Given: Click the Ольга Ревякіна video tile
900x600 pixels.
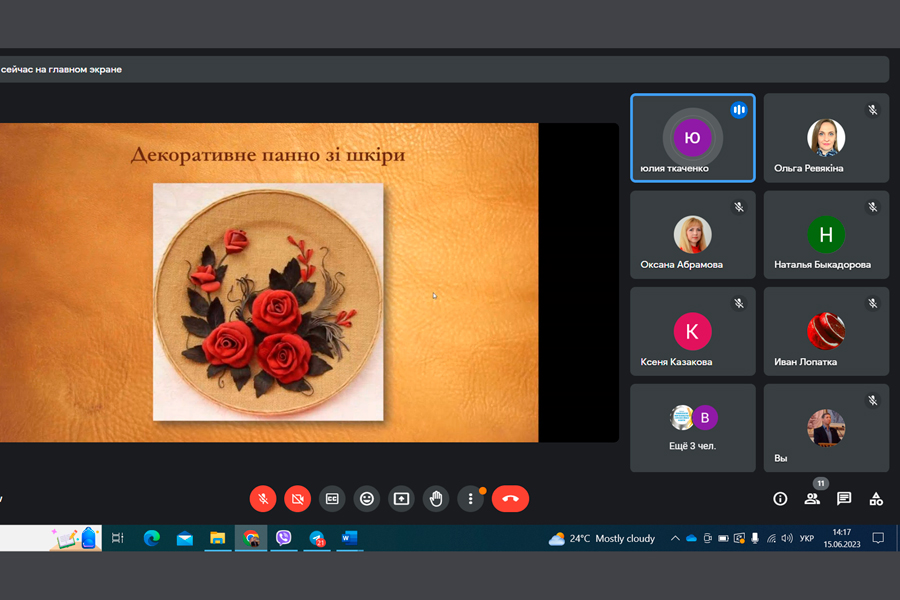Looking at the screenshot, I should [826, 138].
